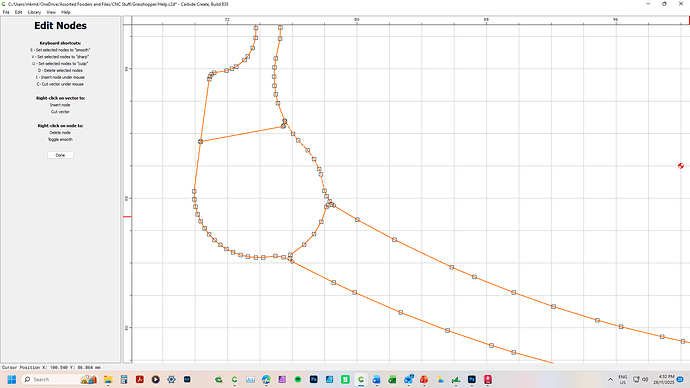The width and height of the screenshot is (690, 388).
Task: Show hidden system tray icons
Action: pos(610,379)
